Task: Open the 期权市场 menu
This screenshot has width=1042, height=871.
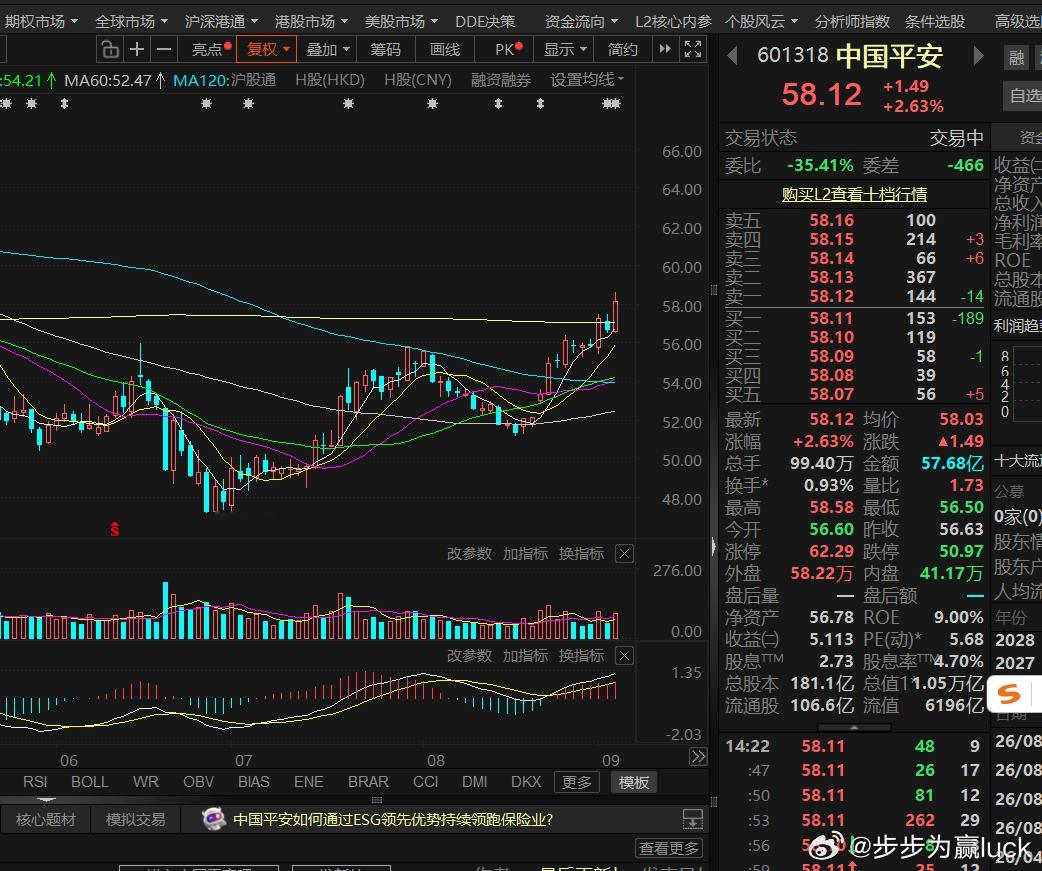Action: [41, 22]
